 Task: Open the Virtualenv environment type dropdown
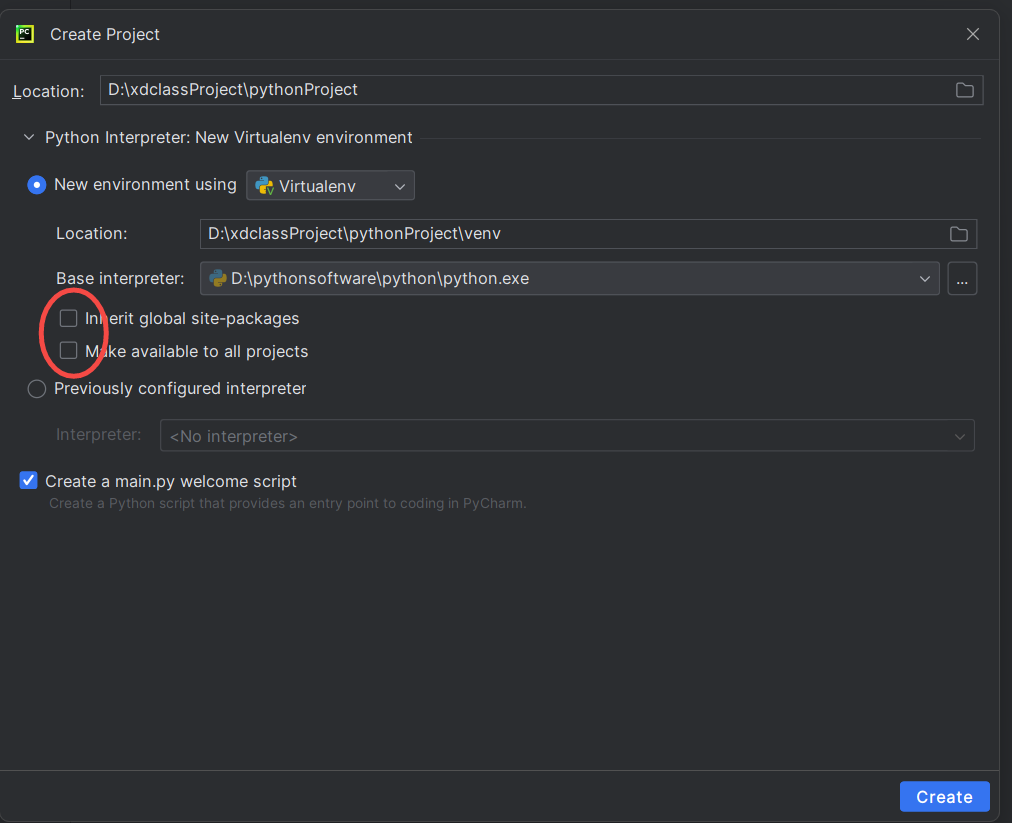click(x=330, y=186)
